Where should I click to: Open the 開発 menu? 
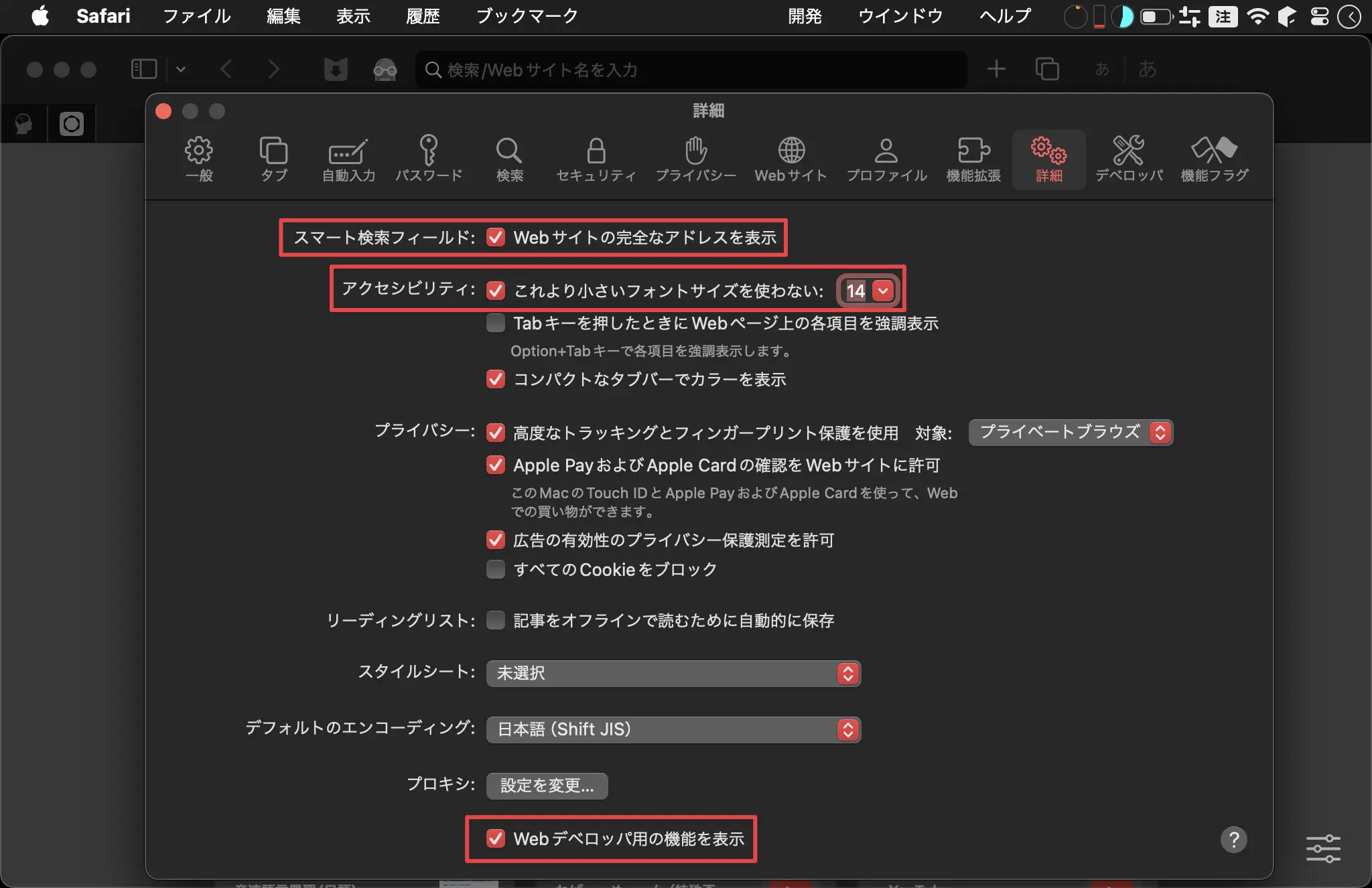[x=805, y=15]
